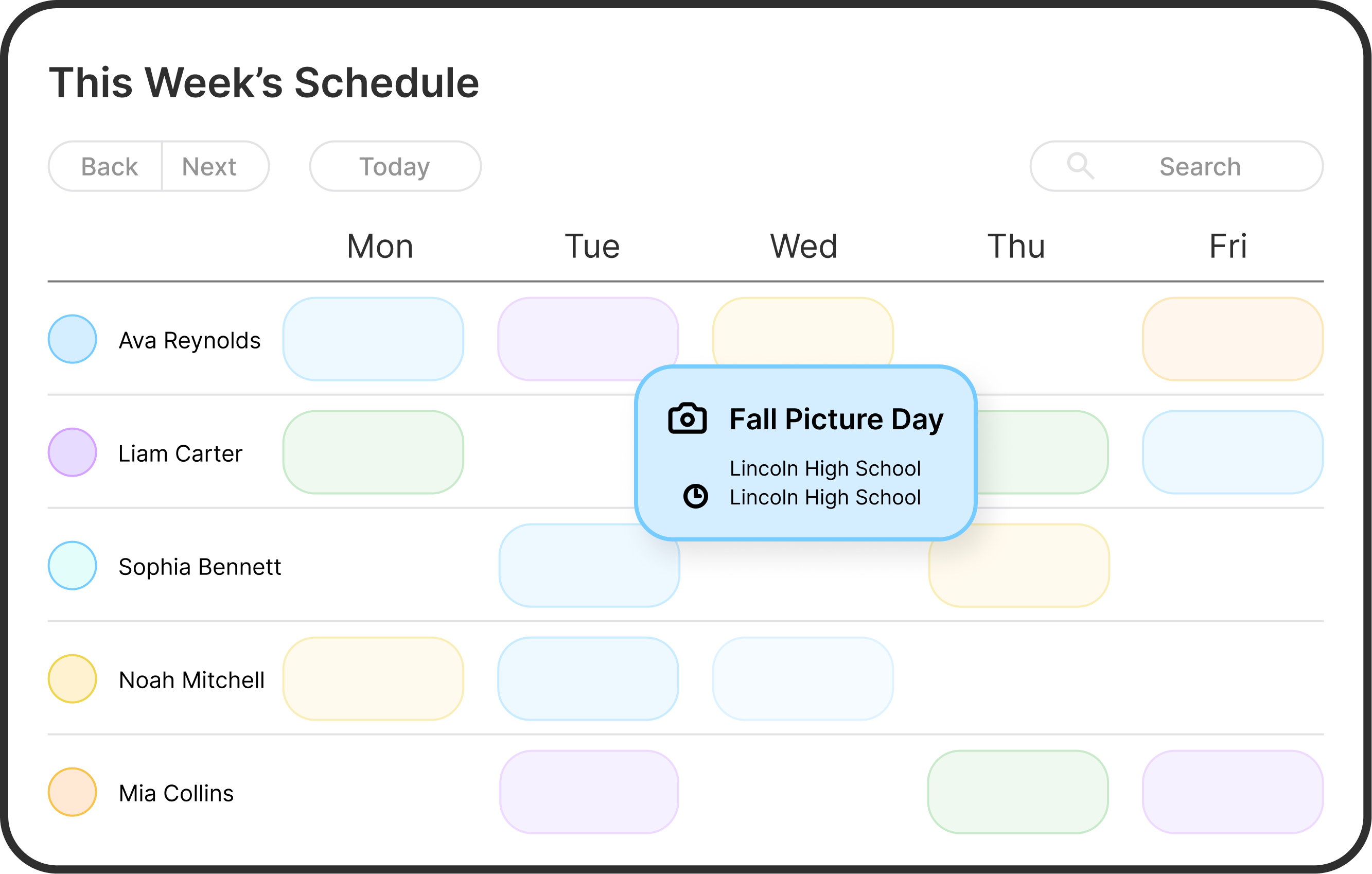1372x874 pixels.
Task: Select Noah Mitchell's yellow avatar circle
Action: 73,678
